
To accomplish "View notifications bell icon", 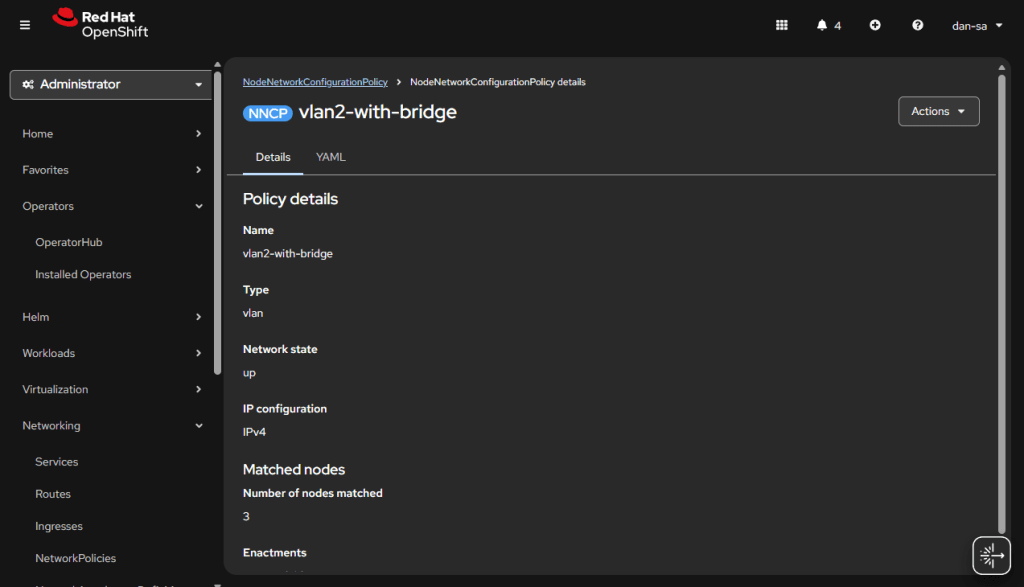I will (822, 25).
